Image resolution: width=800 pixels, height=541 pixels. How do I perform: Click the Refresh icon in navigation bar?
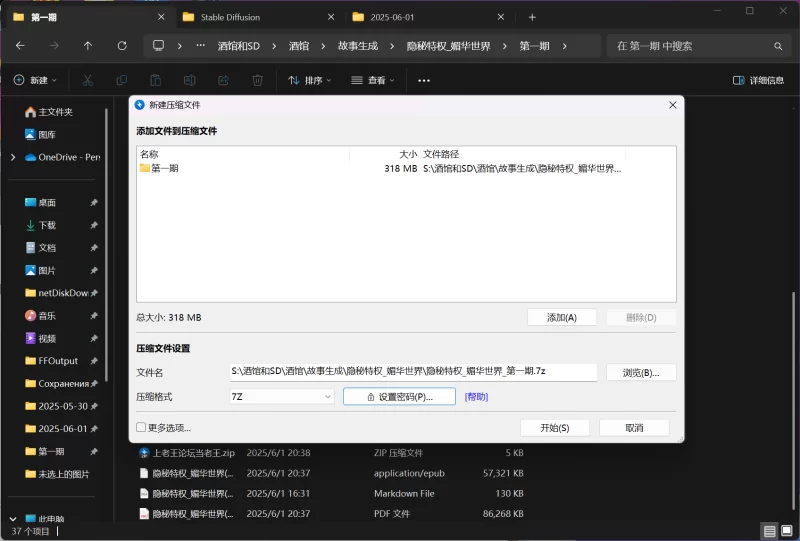[x=122, y=46]
